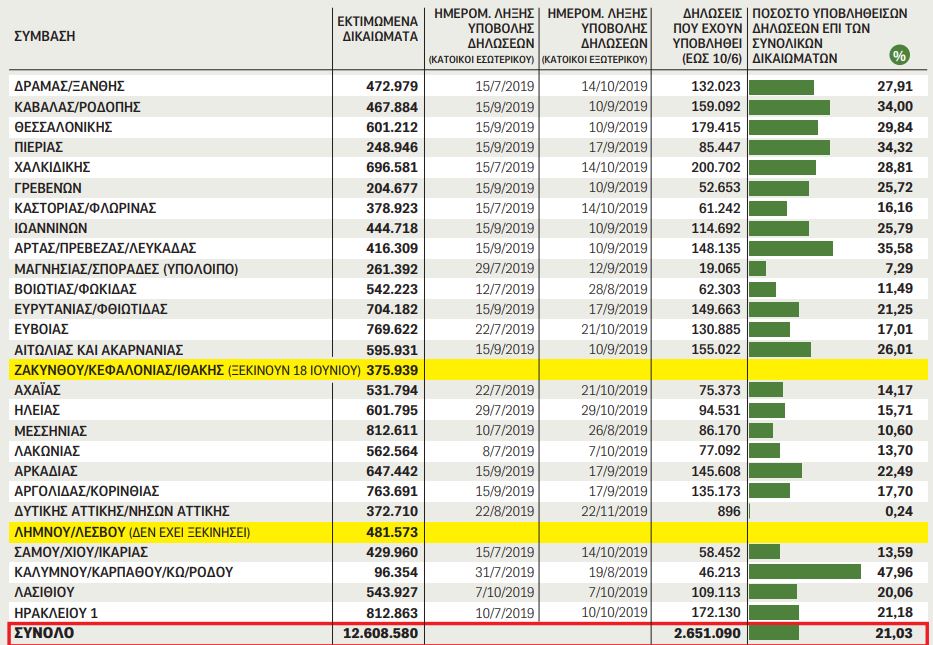Click the ΗΡΑΚΛΕΙΟΥ 1 row label

pyautogui.click(x=55, y=611)
